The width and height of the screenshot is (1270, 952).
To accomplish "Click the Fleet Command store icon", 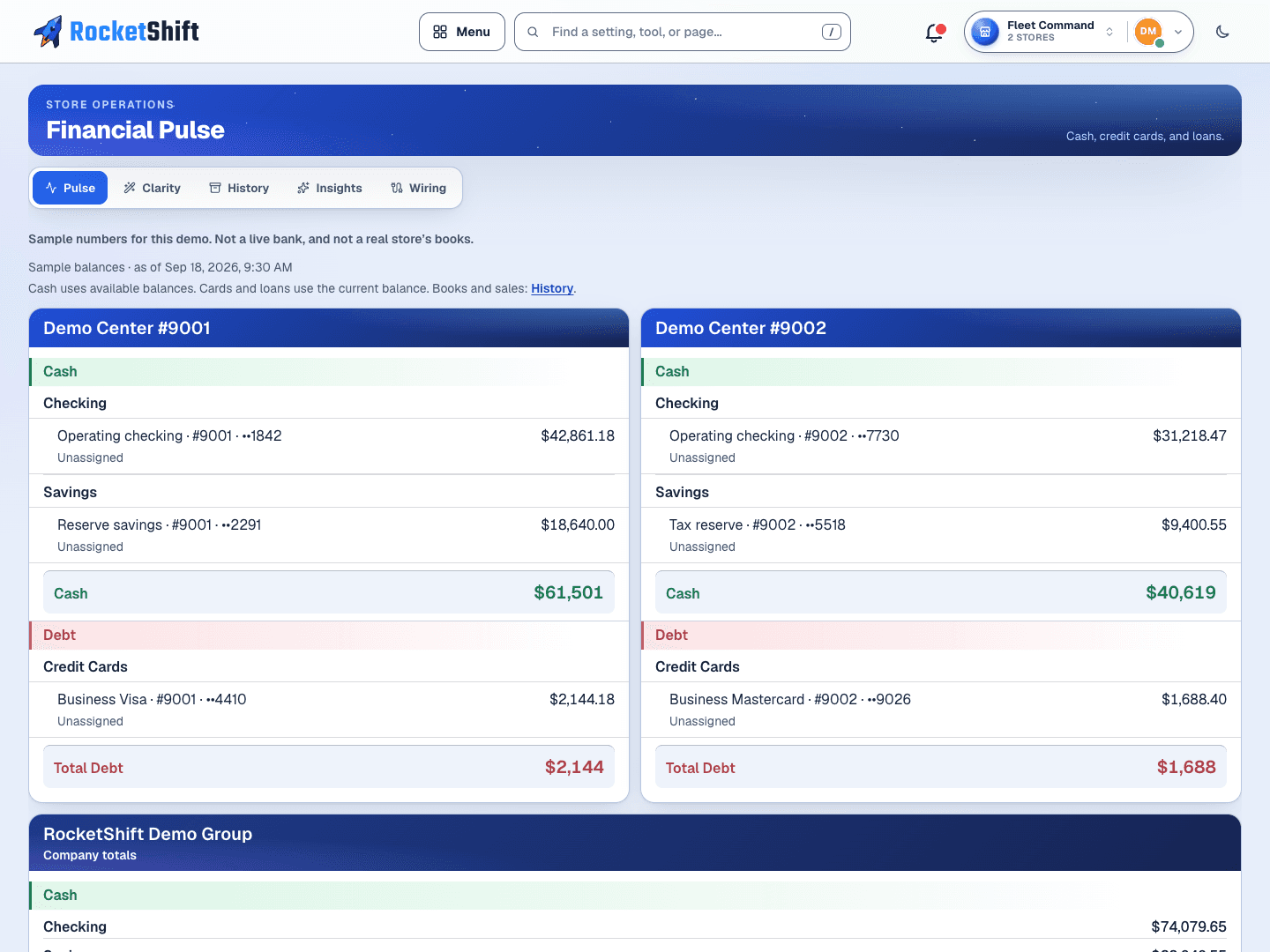I will tap(985, 32).
